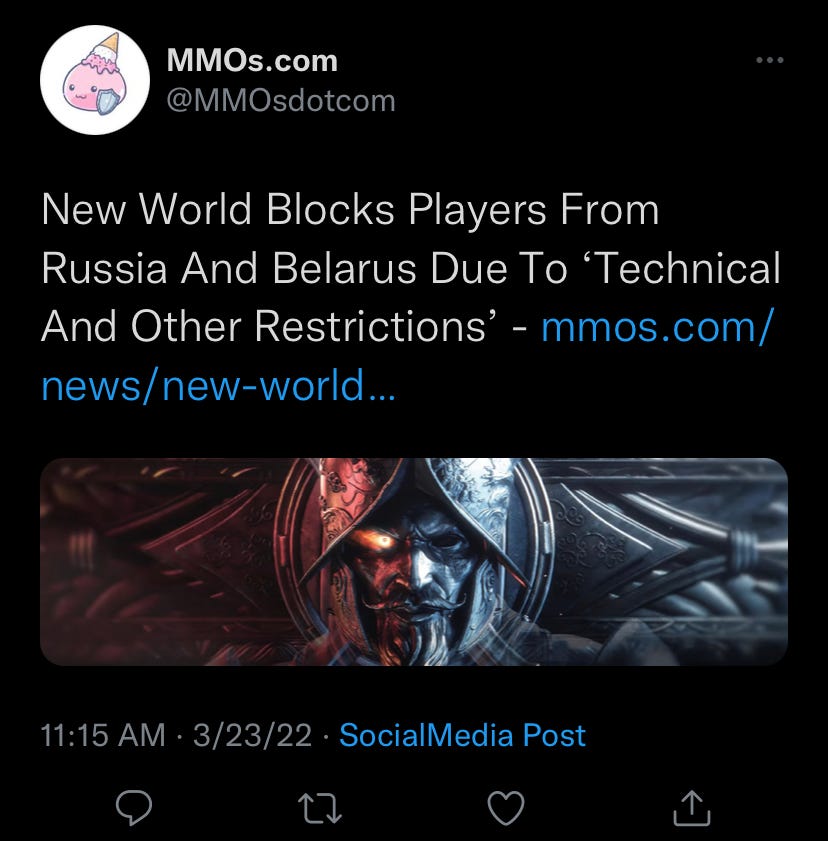Like the tweet with the heart icon

pyautogui.click(x=506, y=808)
